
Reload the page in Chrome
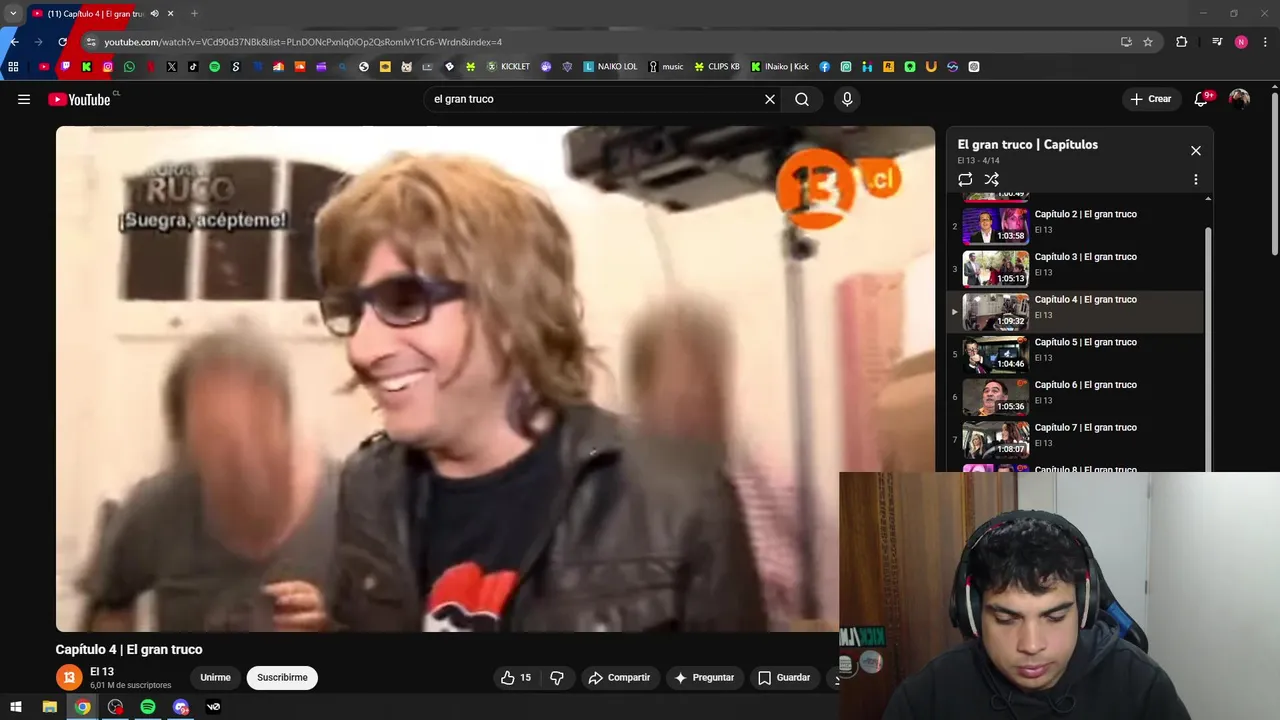tap(62, 42)
